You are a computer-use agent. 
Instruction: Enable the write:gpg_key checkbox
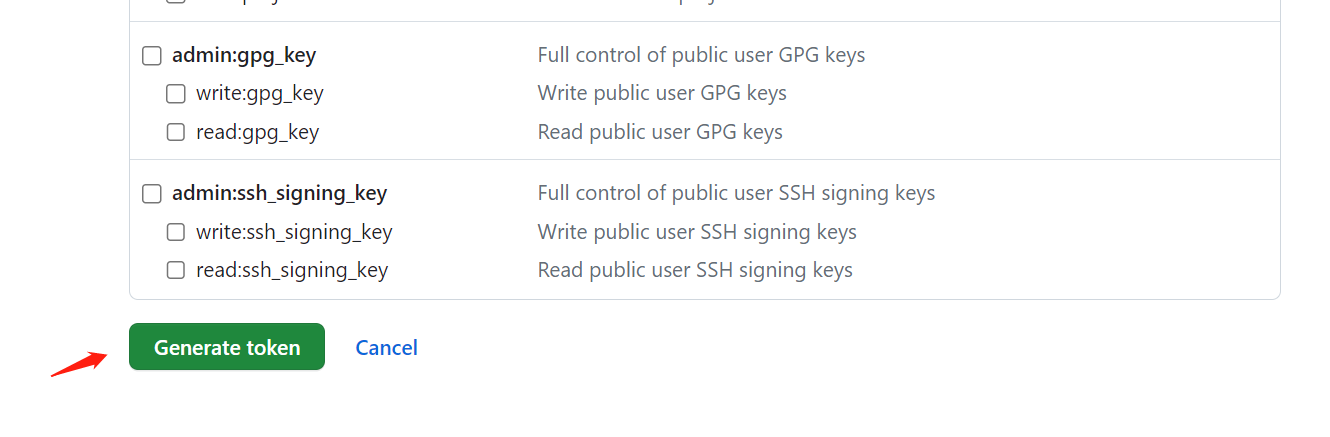176,94
